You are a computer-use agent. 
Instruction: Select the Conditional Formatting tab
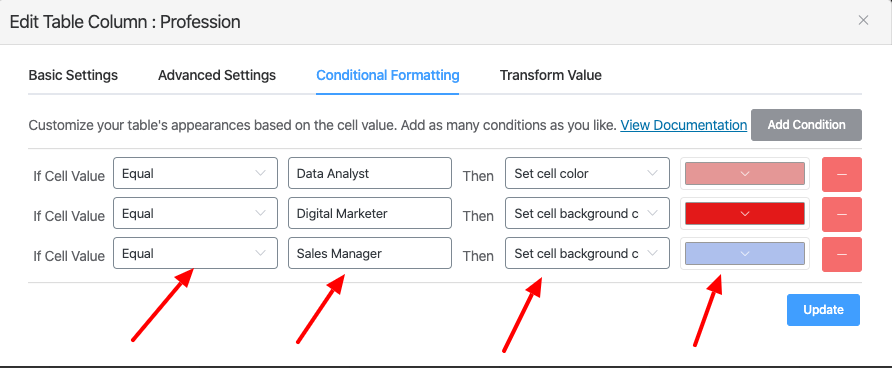(x=387, y=75)
